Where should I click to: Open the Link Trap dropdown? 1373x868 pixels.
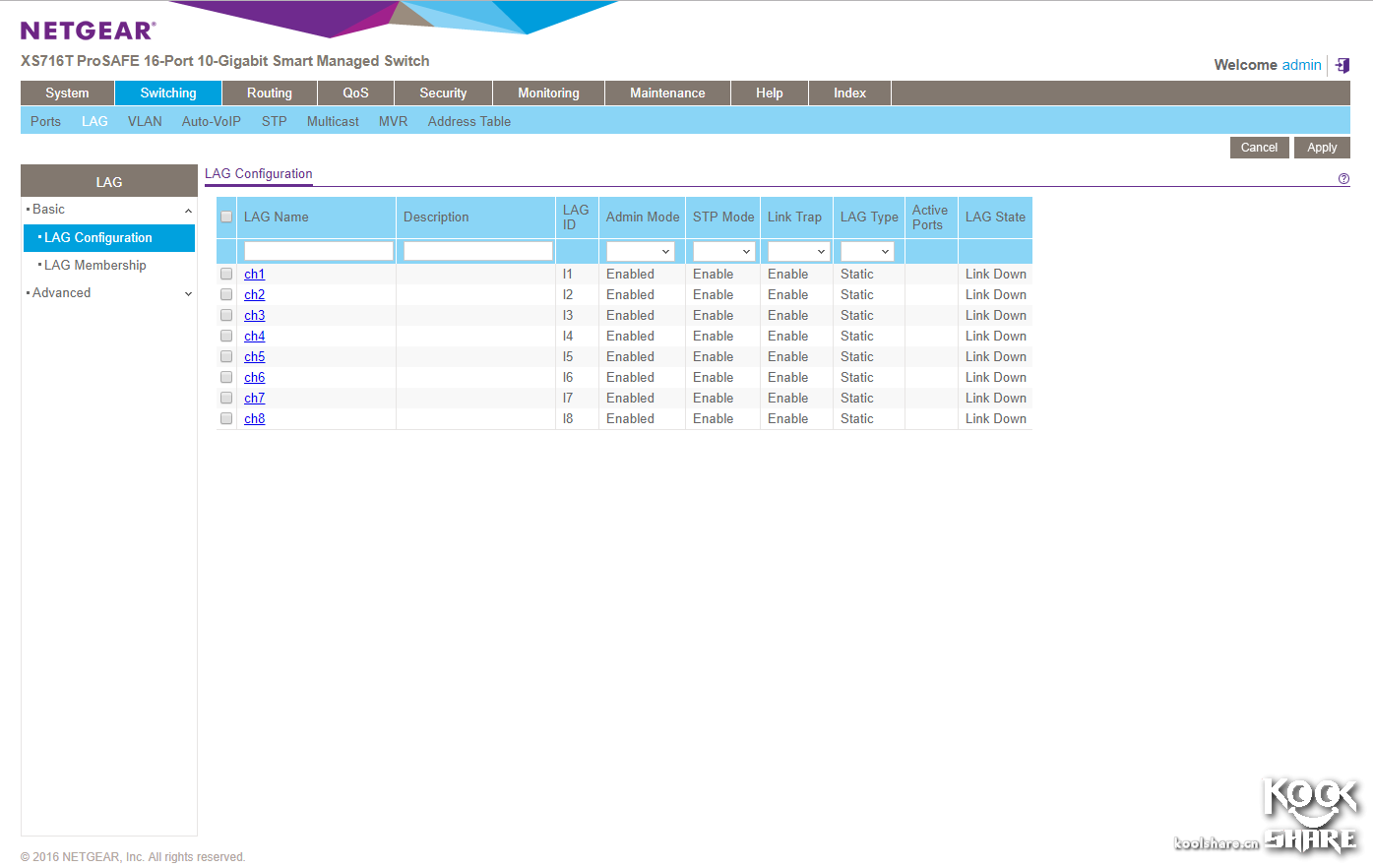[797, 251]
